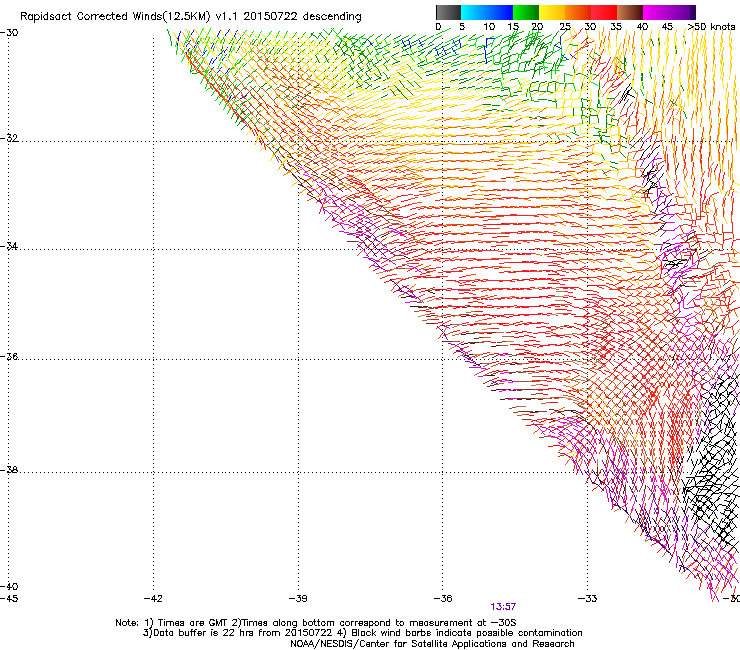The height and width of the screenshot is (650, 740).
Task: Pick the blue 10–15 knots legend segment
Action: pyautogui.click(x=500, y=12)
